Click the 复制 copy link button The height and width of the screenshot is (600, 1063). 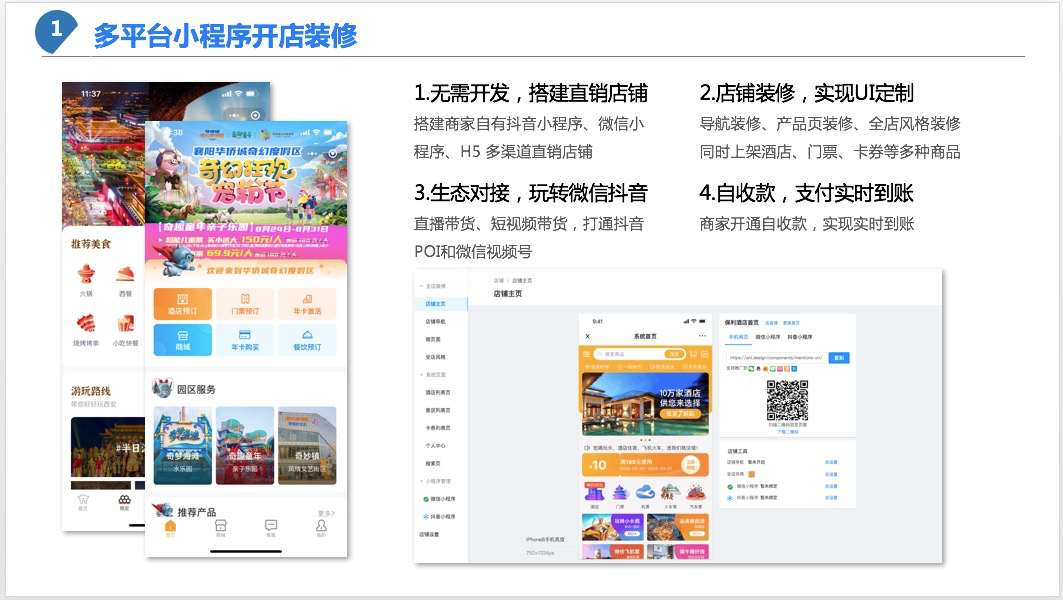(839, 358)
